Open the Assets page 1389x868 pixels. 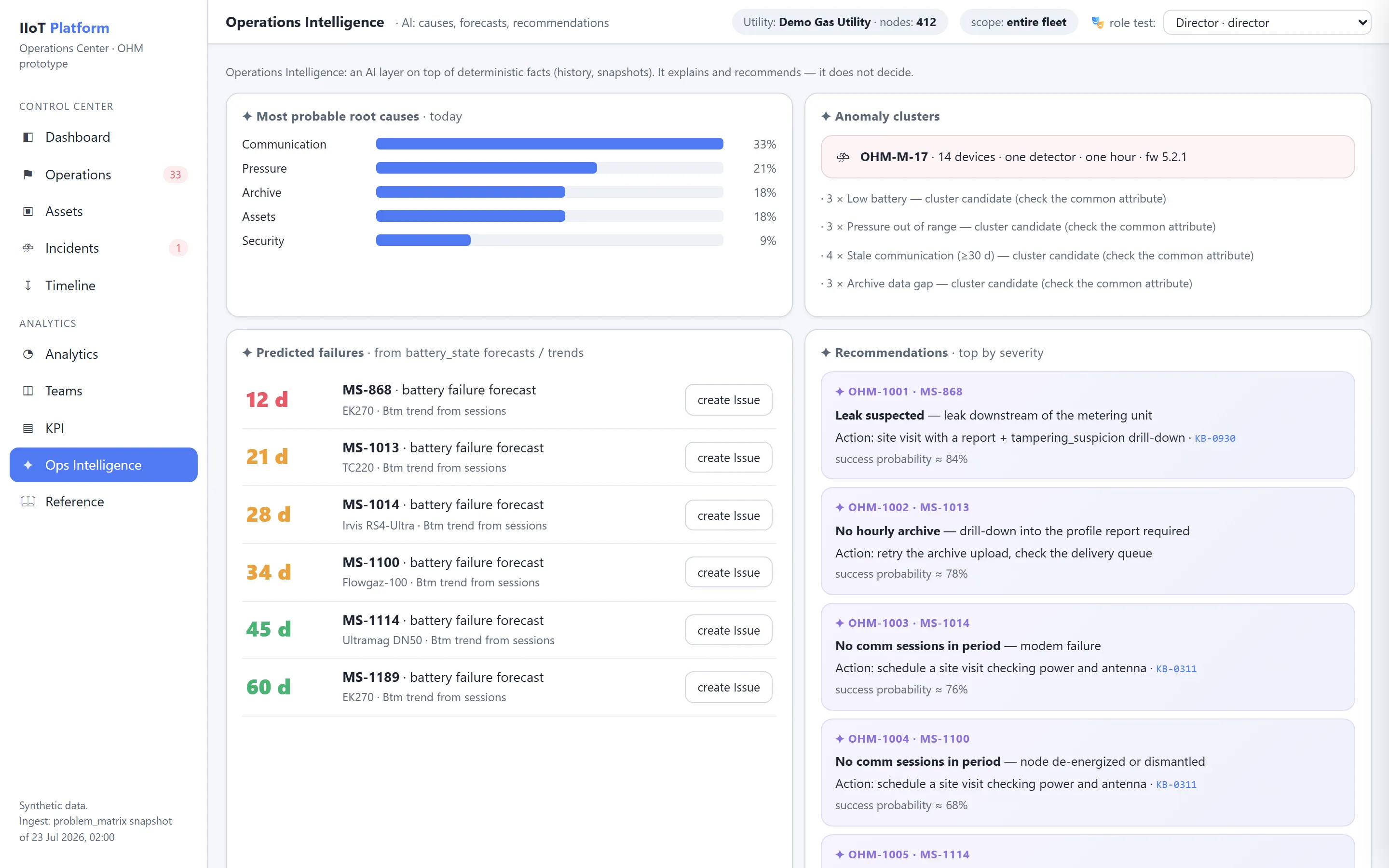(x=104, y=211)
